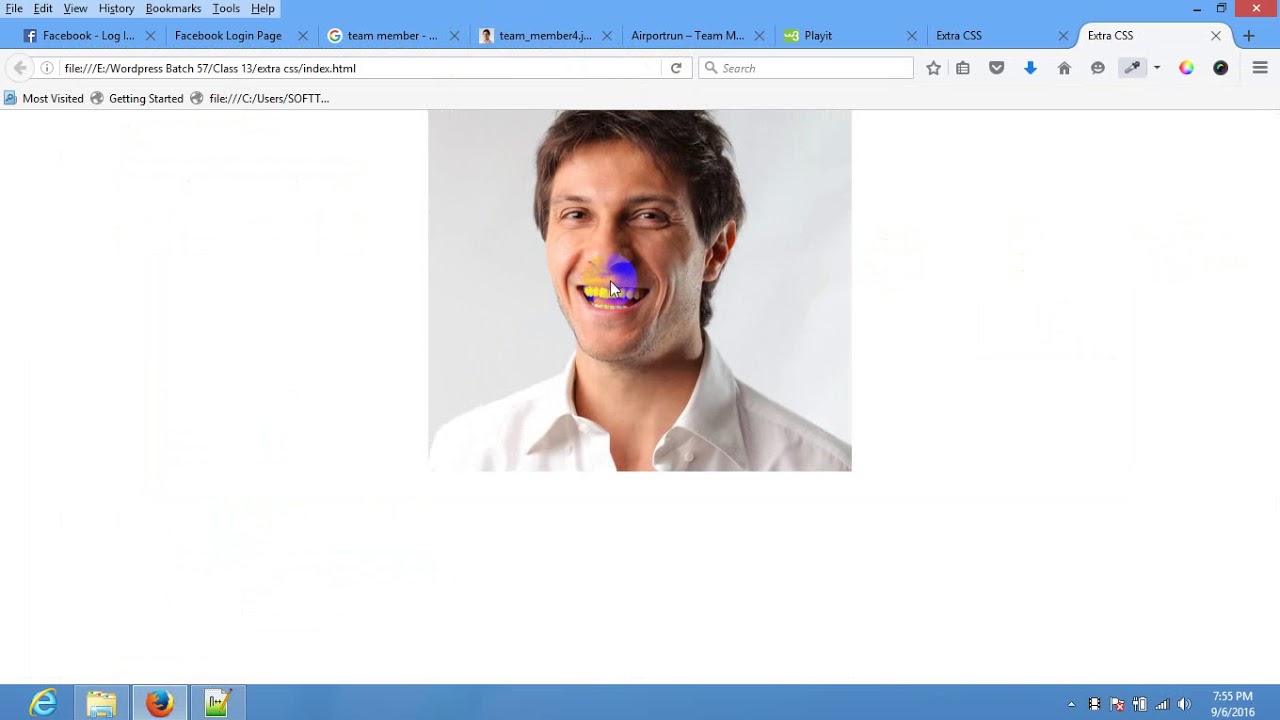Click the rainbow color wheel extension icon

[1186, 68]
